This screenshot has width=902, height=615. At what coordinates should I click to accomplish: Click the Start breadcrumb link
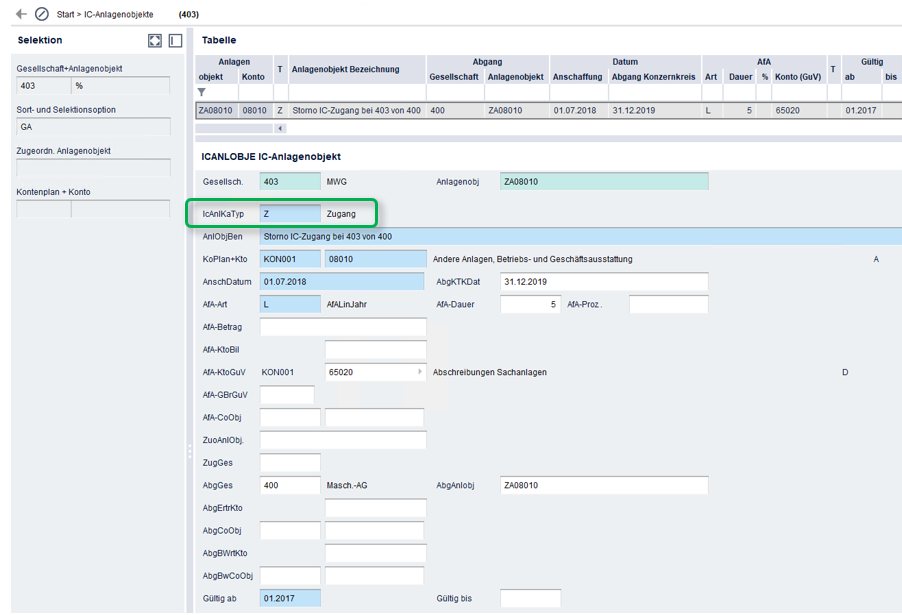click(x=66, y=15)
